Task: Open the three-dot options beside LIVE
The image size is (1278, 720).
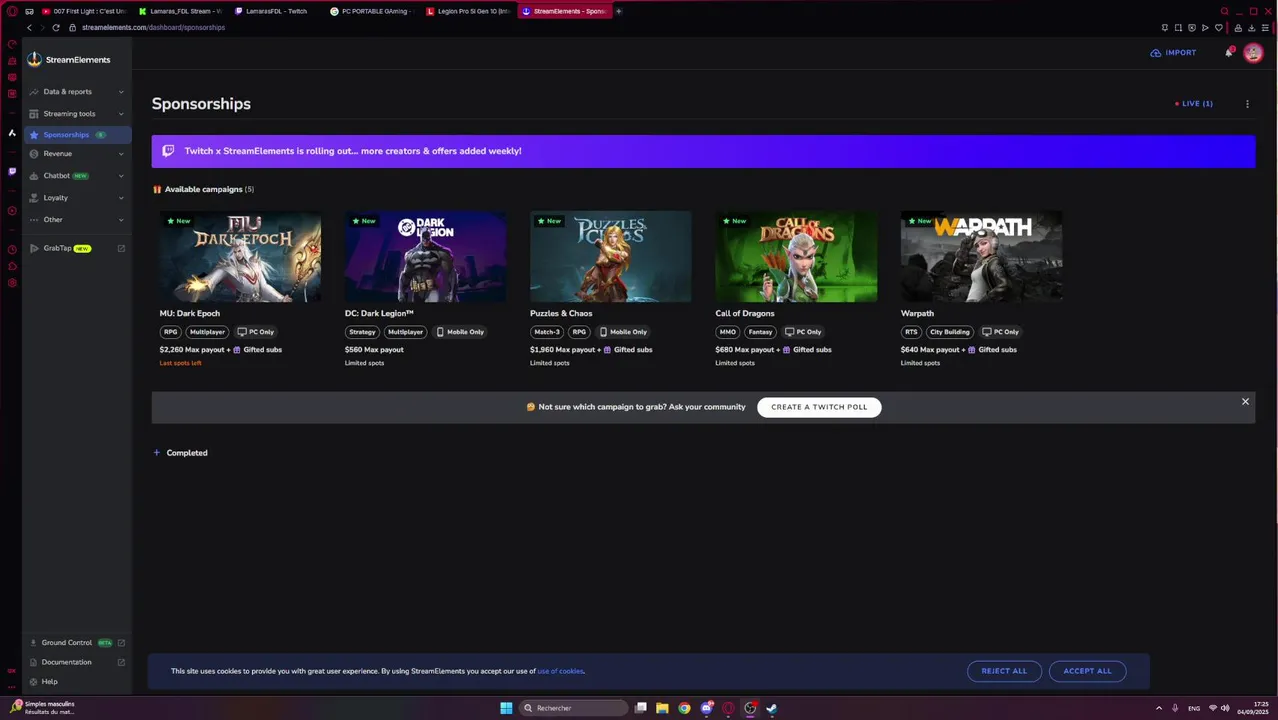Action: (1247, 104)
